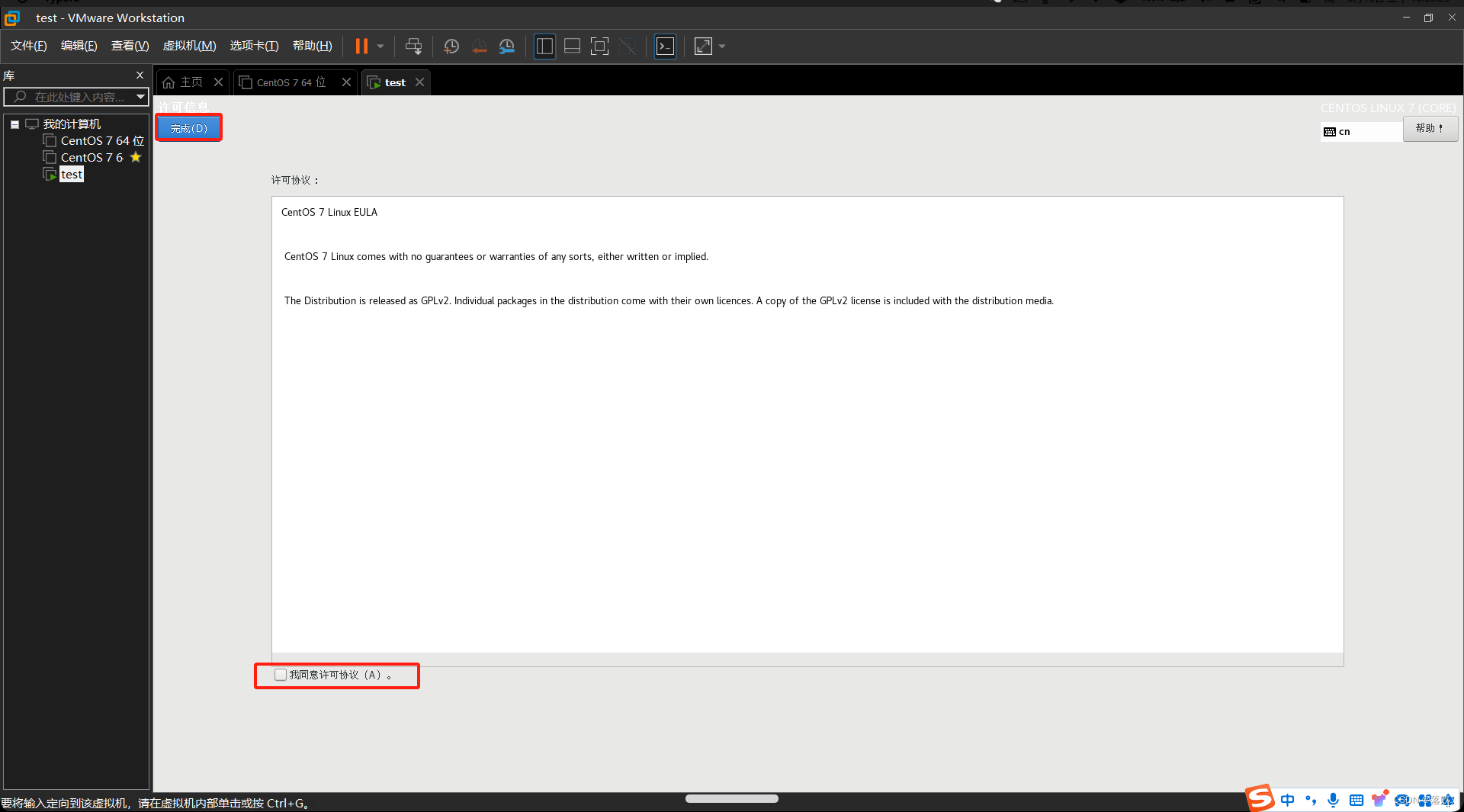This screenshot has height=812, width=1464.
Task: Select CentOS 7 6 in library tree
Action: coord(91,158)
